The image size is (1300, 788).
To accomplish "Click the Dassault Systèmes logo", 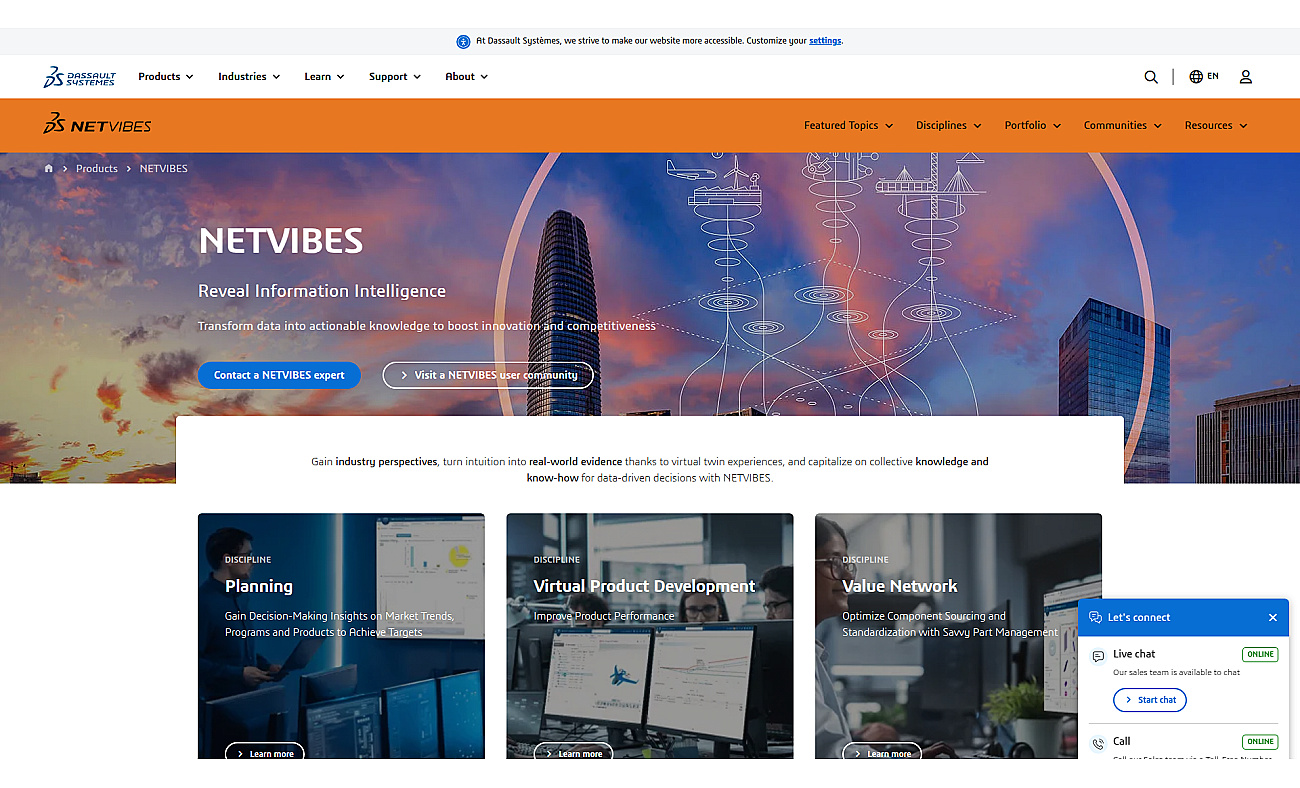I will click(x=80, y=77).
